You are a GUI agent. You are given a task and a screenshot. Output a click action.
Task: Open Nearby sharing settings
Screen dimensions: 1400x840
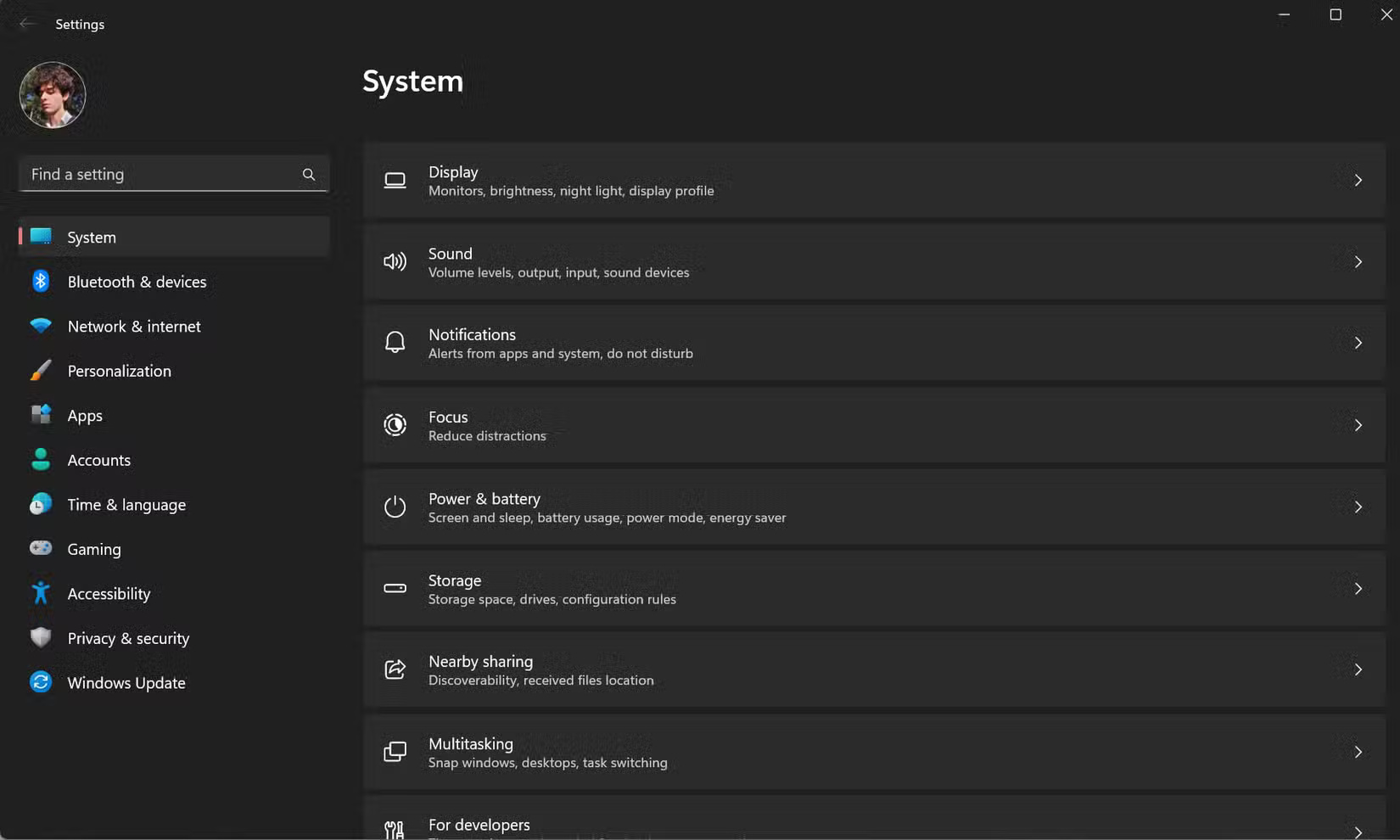874,669
